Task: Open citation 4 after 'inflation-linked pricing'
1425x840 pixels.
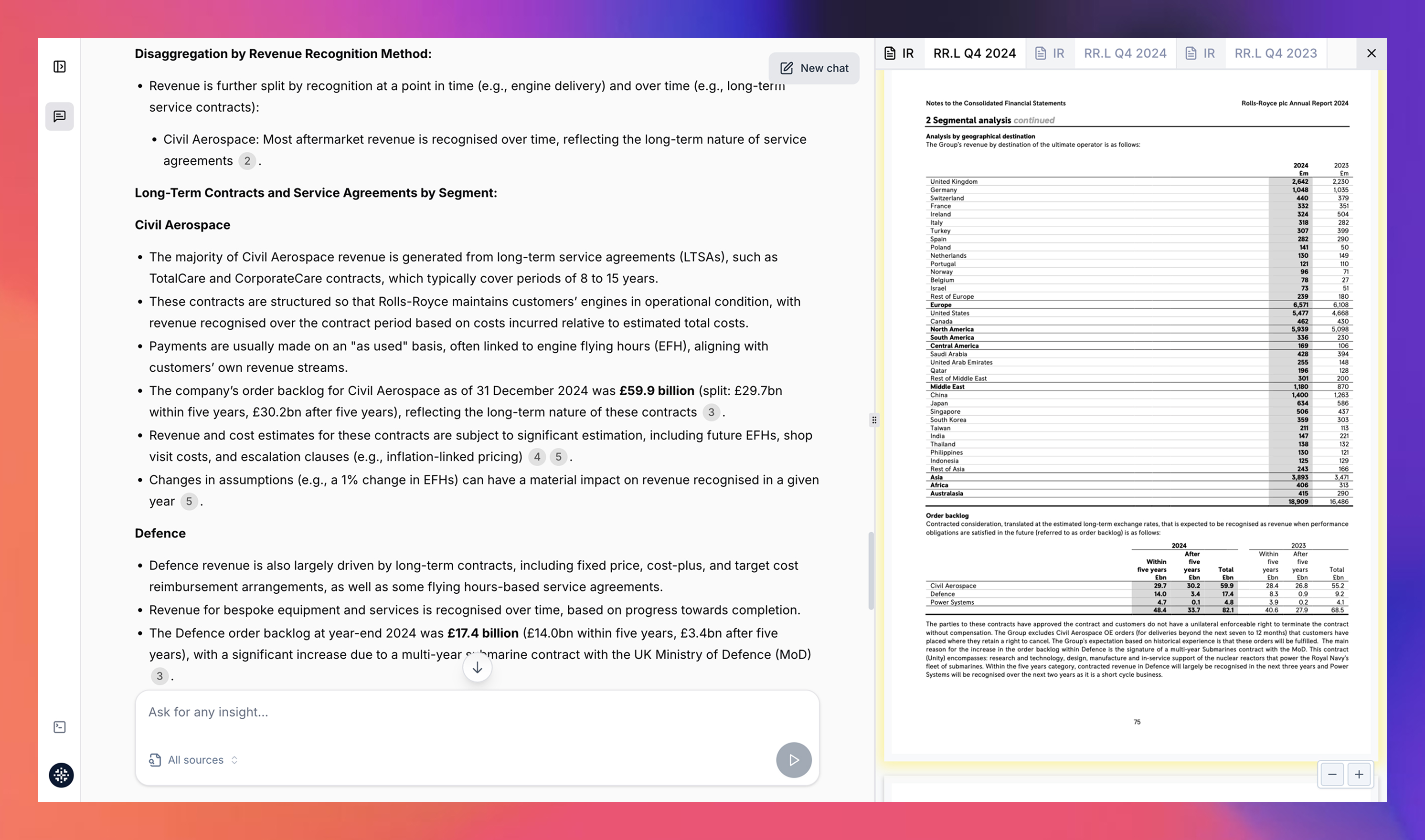Action: (537, 457)
